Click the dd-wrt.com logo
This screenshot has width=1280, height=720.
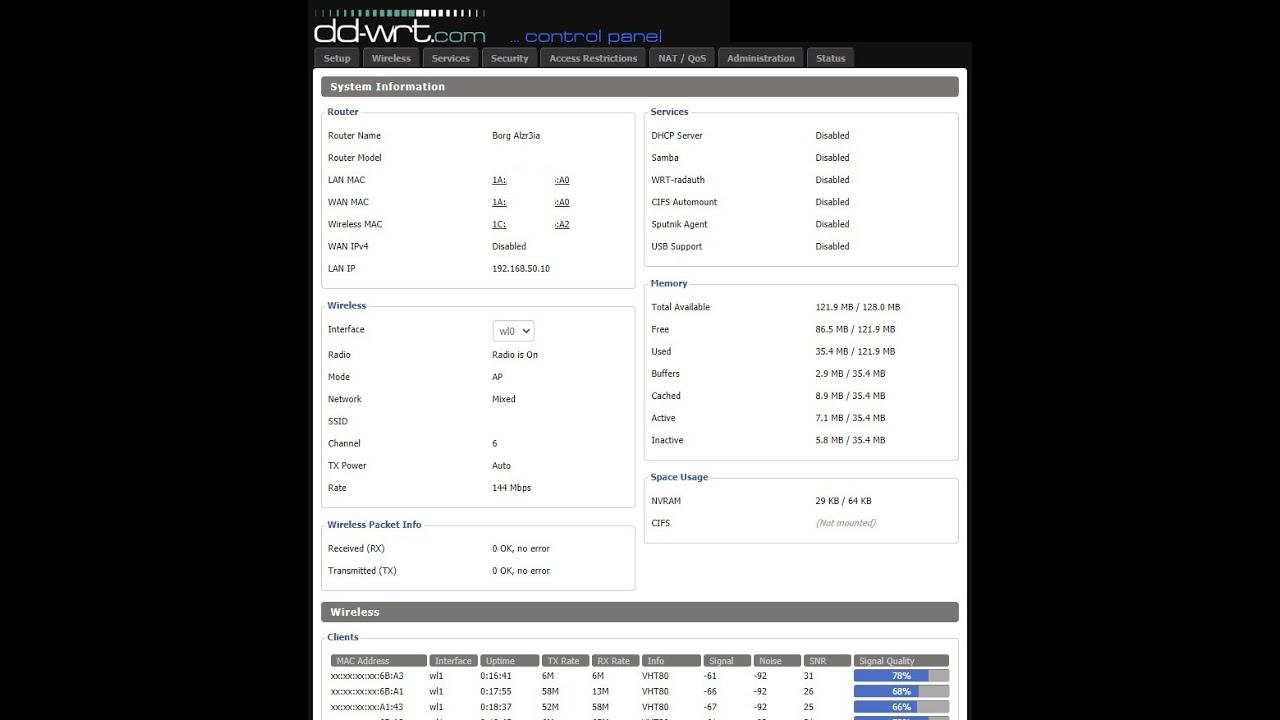tap(400, 27)
